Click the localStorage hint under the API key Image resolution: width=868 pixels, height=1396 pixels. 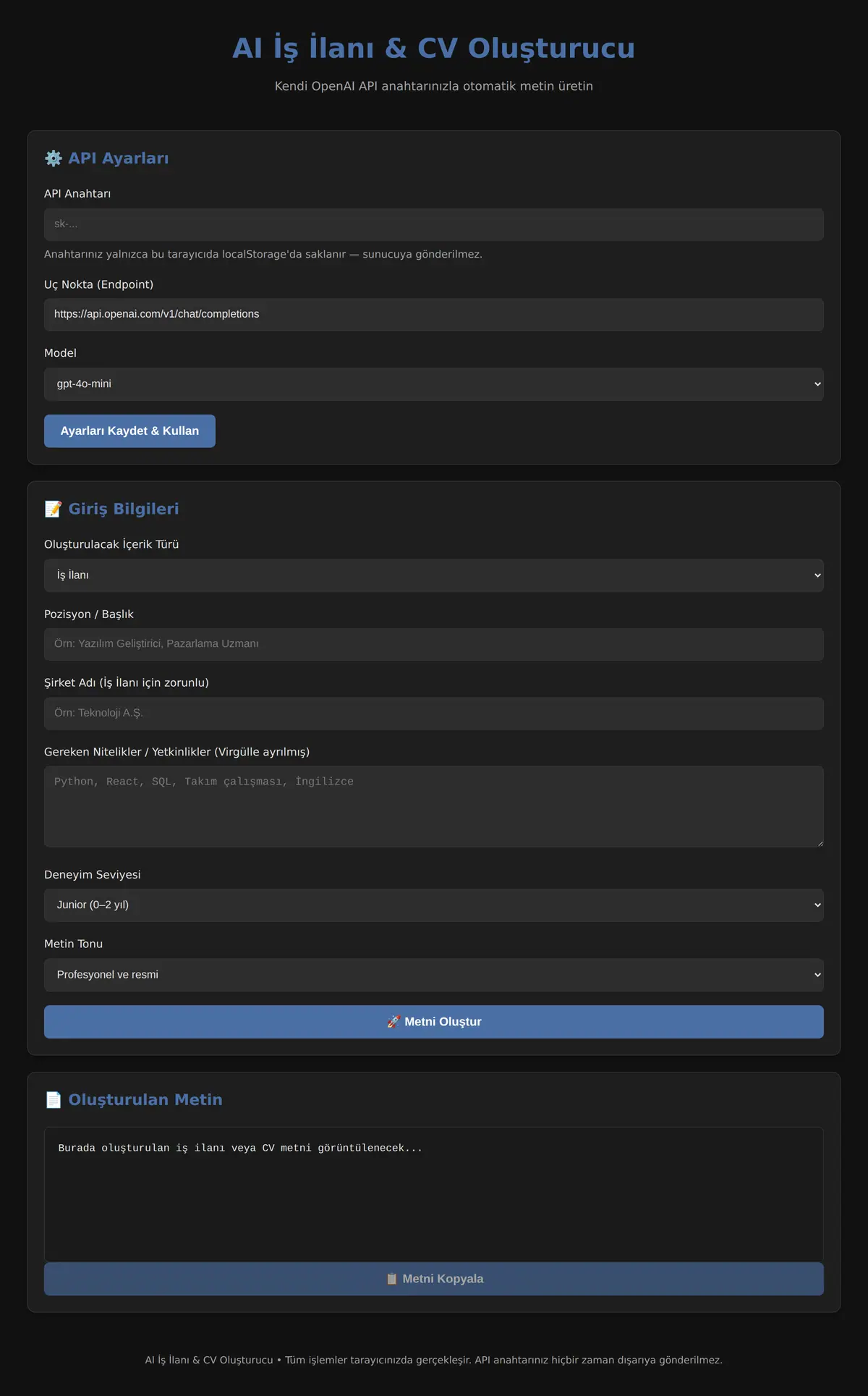click(263, 254)
